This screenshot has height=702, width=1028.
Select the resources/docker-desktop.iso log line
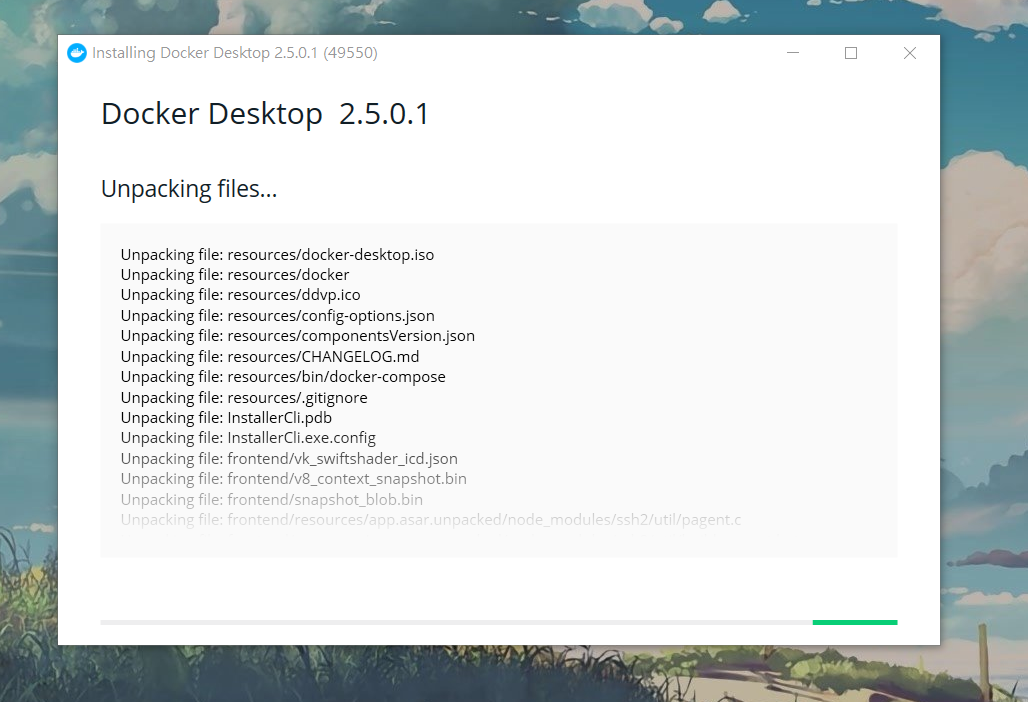click(x=277, y=255)
